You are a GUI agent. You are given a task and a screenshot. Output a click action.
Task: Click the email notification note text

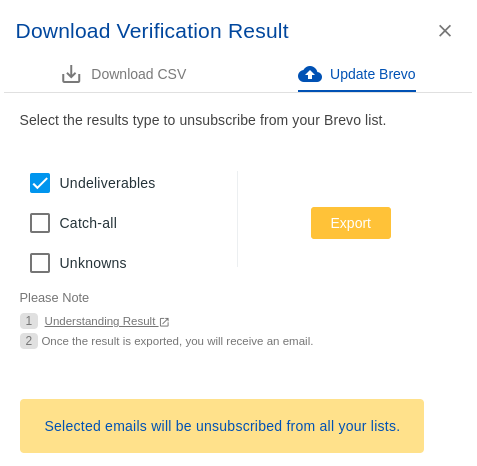click(x=177, y=341)
